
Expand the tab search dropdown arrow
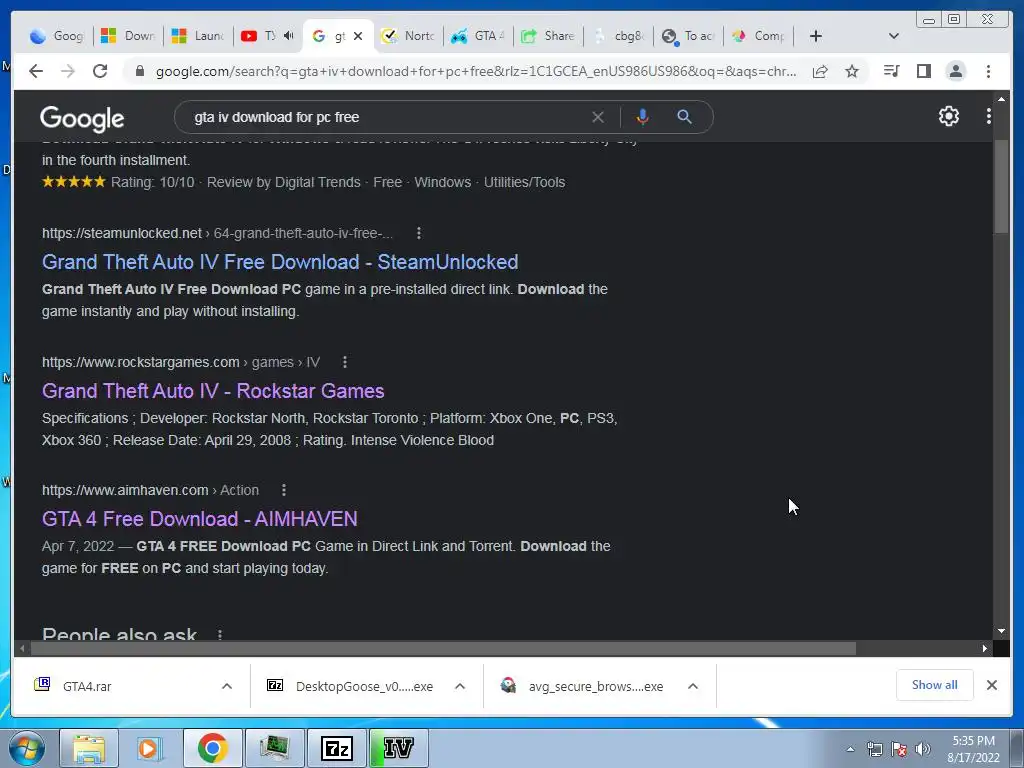pos(894,36)
